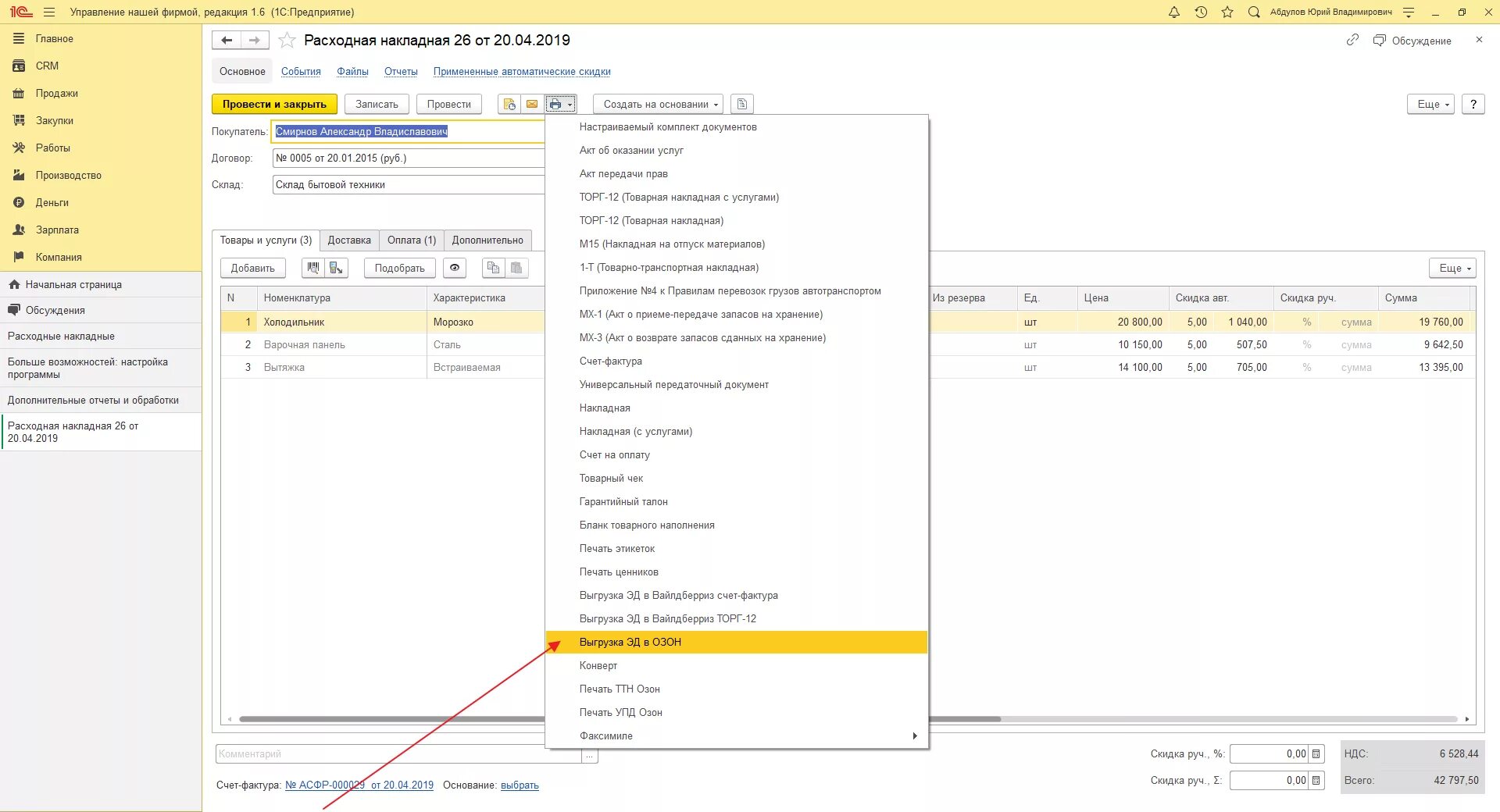The image size is (1500, 812).
Task: Go forward with the right arrow
Action: [255, 40]
